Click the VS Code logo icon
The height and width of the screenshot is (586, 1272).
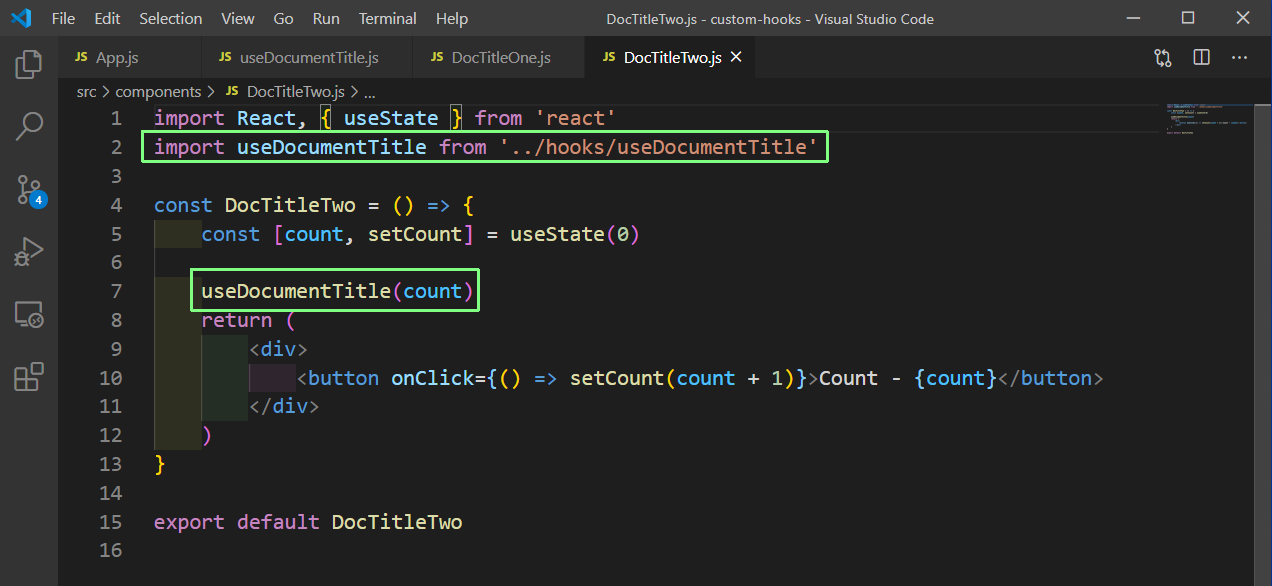click(21, 18)
